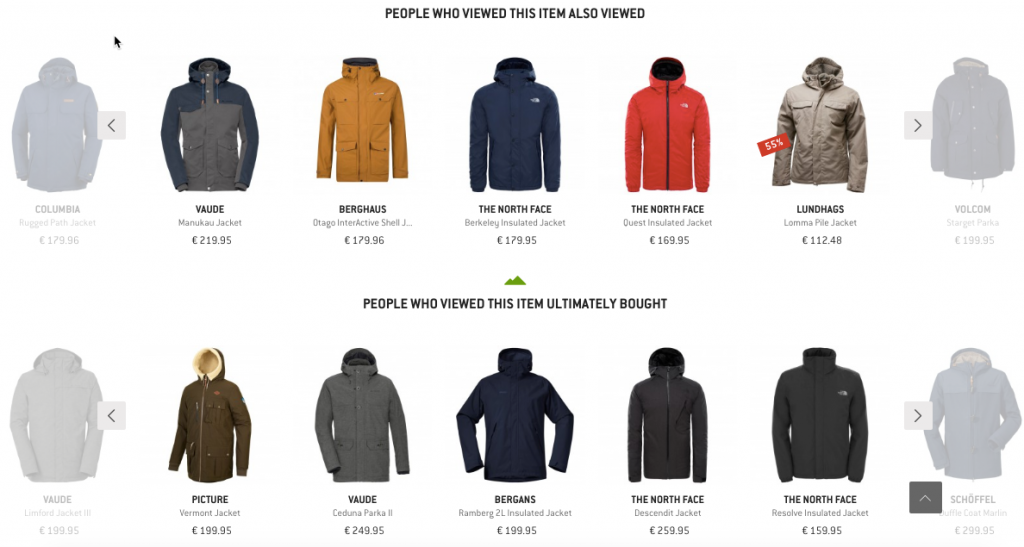
Task: Select the red North Face jacket image
Action: tap(667, 125)
